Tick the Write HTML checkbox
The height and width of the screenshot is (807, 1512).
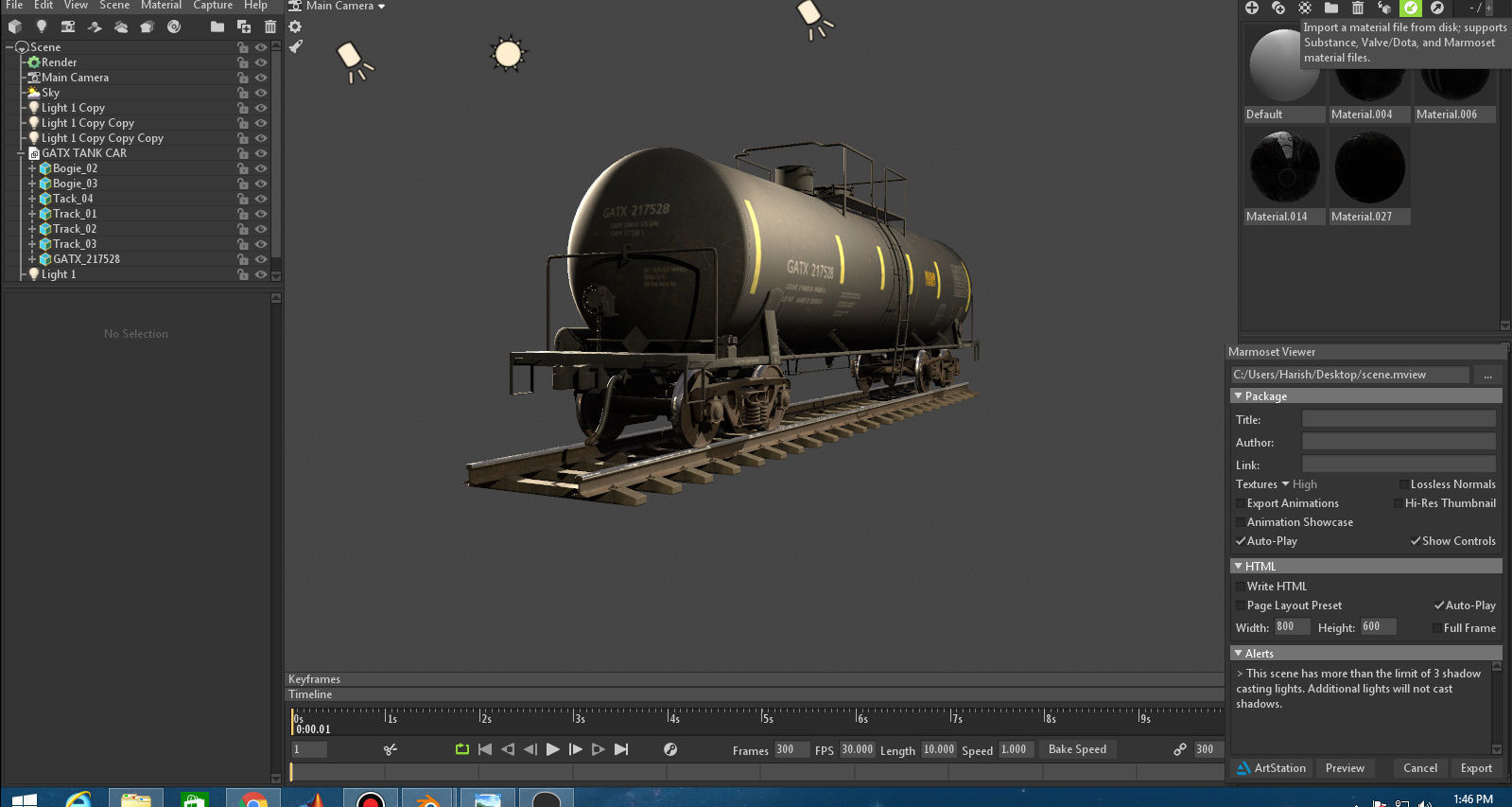[x=1241, y=587]
